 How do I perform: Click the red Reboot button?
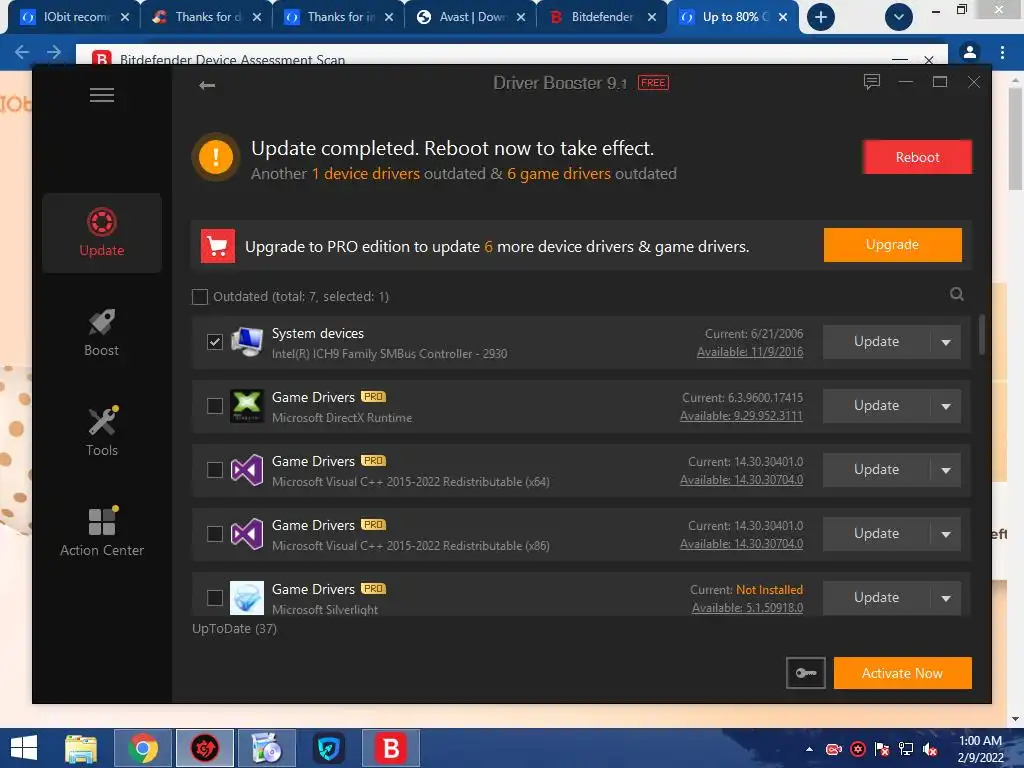918,157
